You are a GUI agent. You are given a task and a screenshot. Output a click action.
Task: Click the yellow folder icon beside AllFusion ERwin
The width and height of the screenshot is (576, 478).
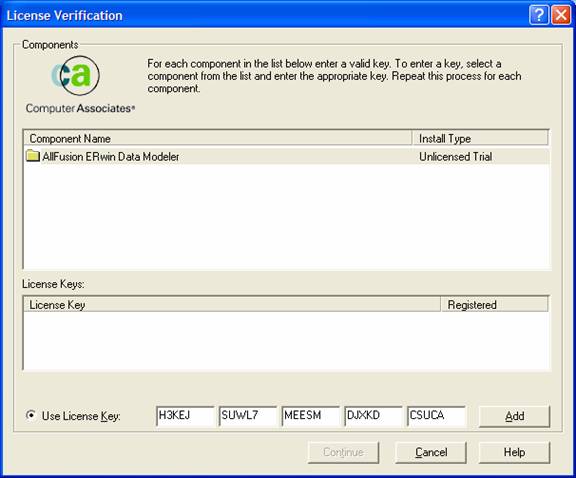point(33,156)
